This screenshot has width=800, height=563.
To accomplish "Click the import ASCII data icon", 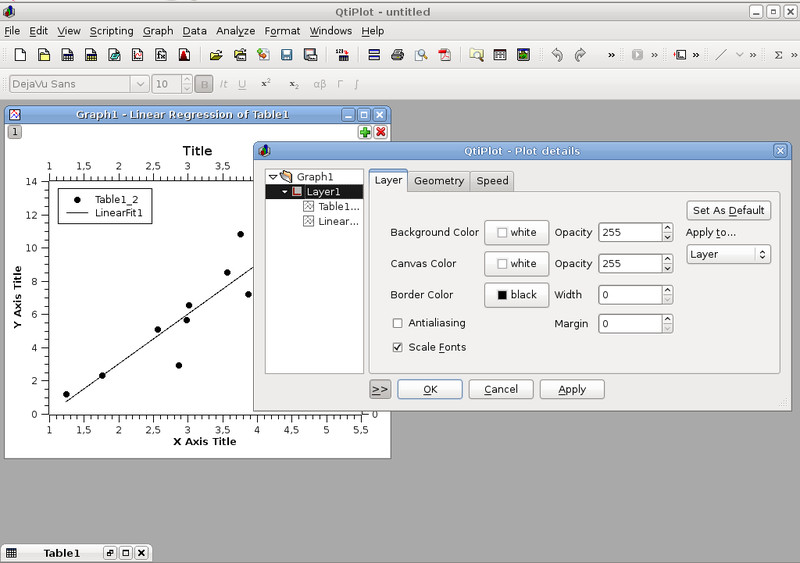I will [x=342, y=55].
